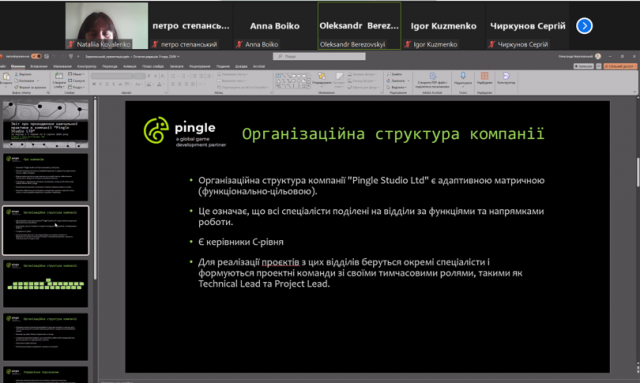The height and width of the screenshot is (383, 640).
Task: Open the Slide Show (Показ слайдів) tab
Action: pyautogui.click(x=153, y=66)
